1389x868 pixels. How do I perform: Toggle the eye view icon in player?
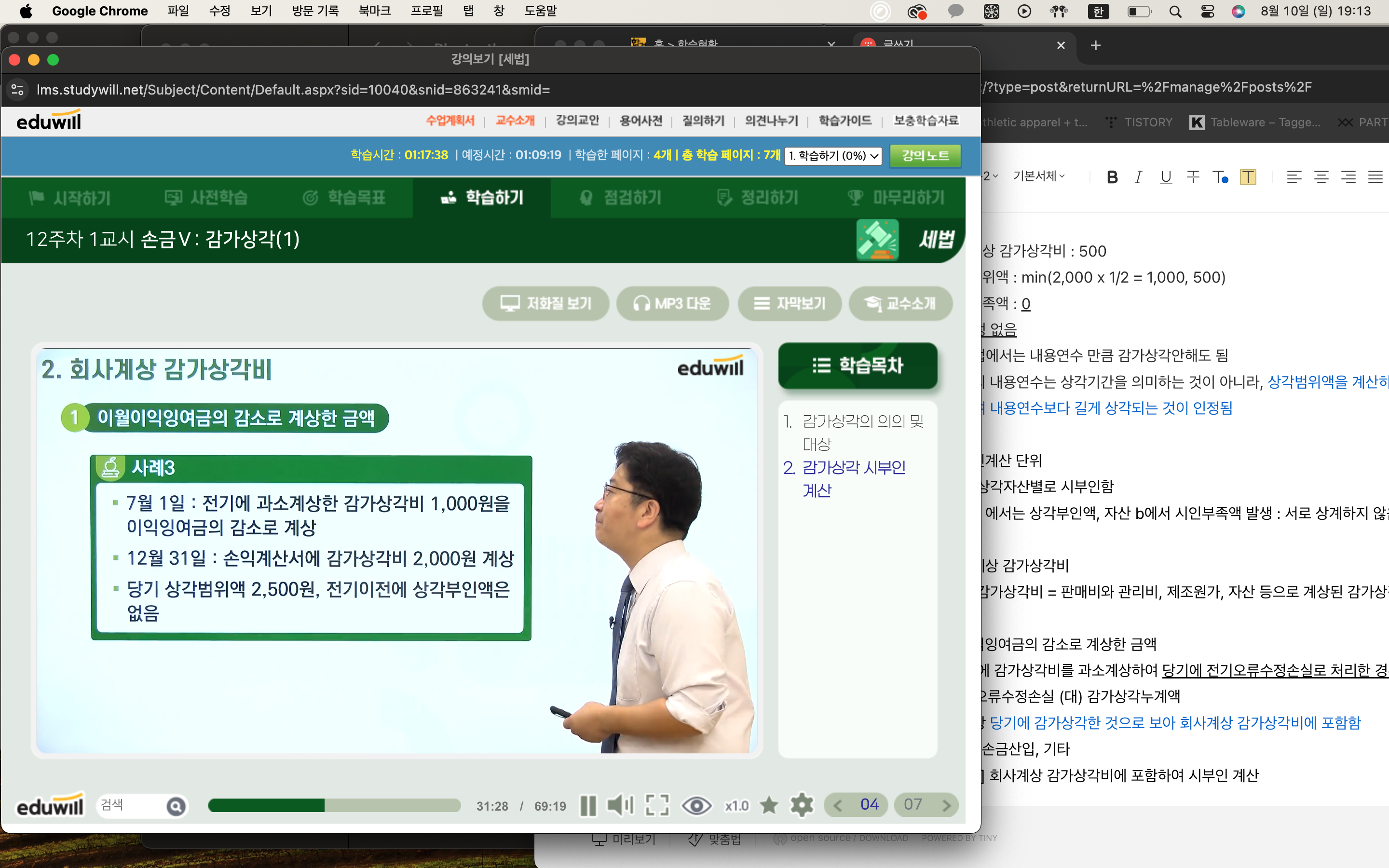coord(696,805)
